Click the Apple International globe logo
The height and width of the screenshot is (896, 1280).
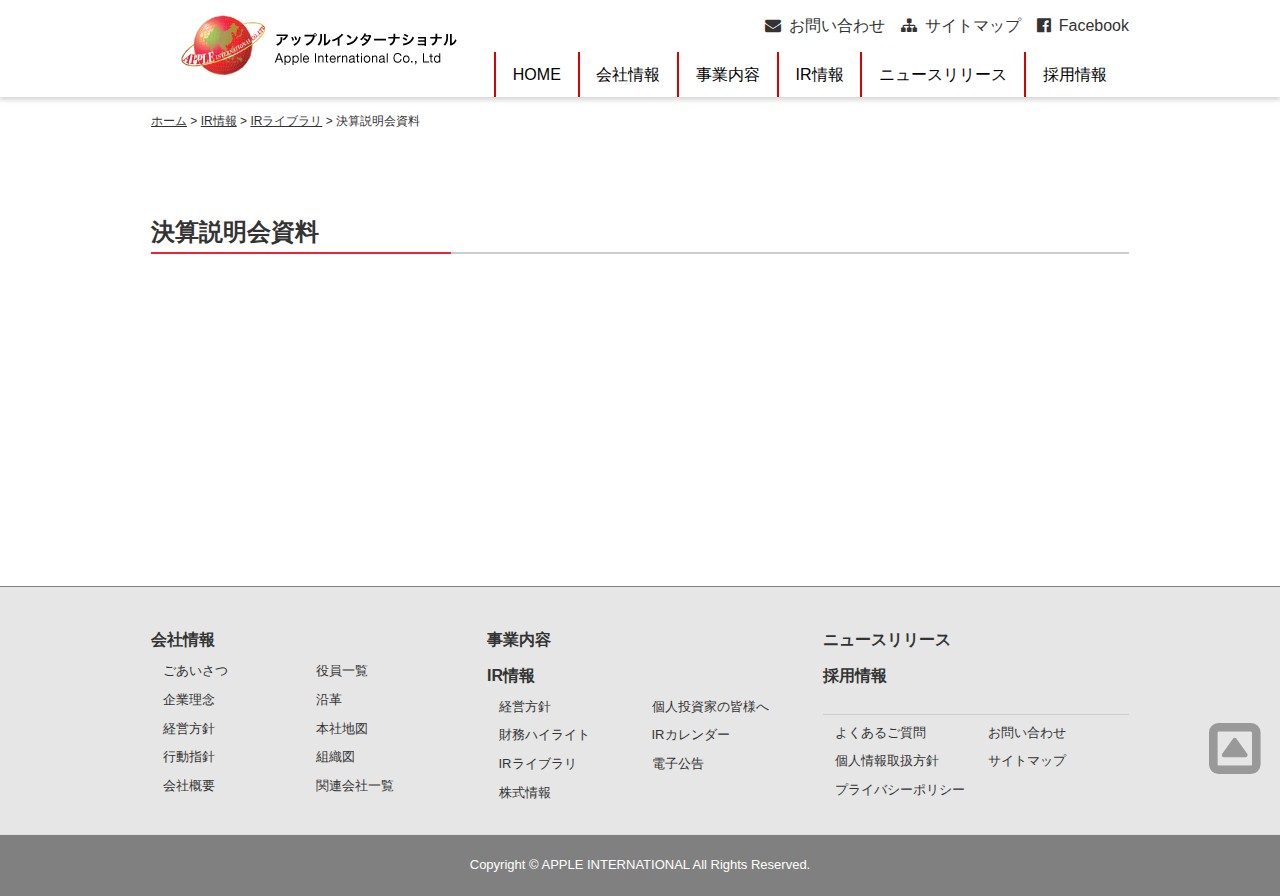click(223, 45)
